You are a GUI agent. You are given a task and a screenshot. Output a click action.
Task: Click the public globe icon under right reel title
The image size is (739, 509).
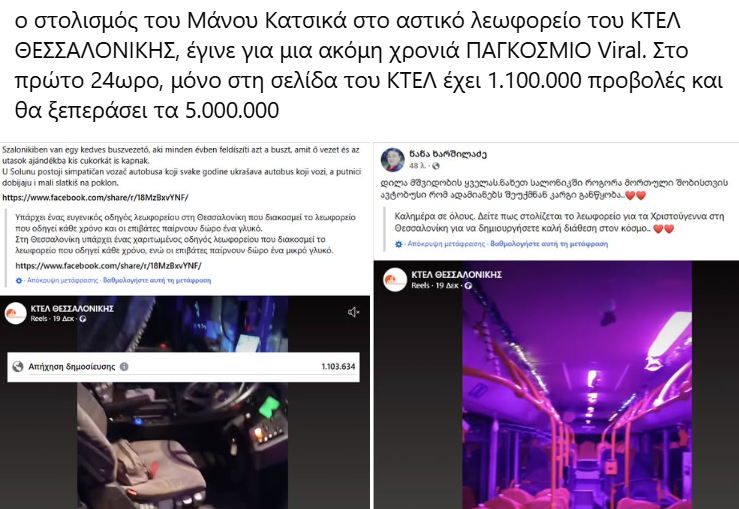pyautogui.click(x=468, y=286)
